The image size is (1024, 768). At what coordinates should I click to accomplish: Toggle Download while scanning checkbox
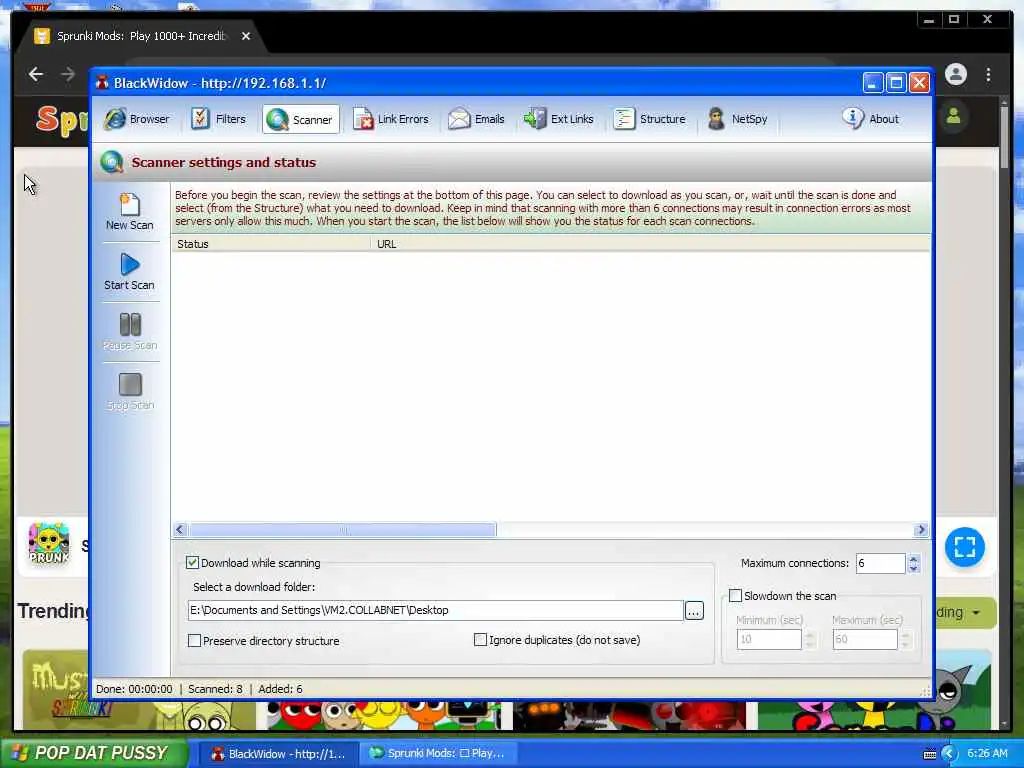[192, 562]
